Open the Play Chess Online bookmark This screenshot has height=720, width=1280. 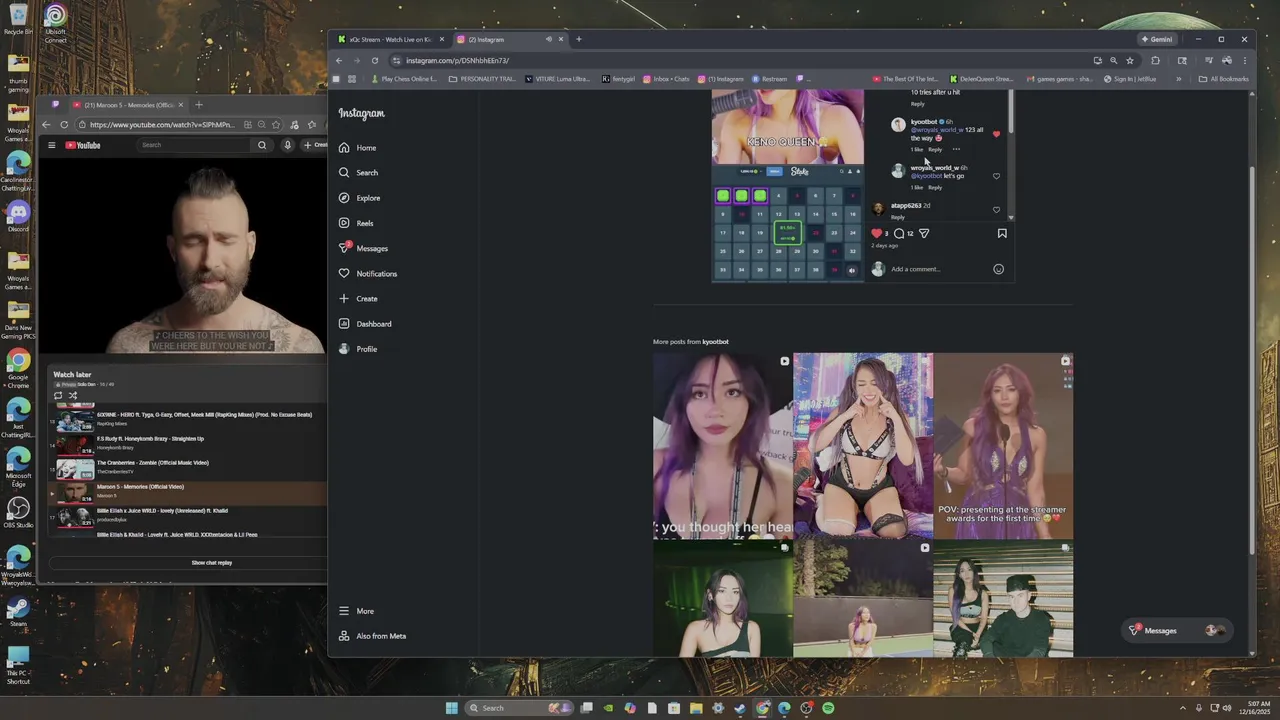[x=404, y=79]
